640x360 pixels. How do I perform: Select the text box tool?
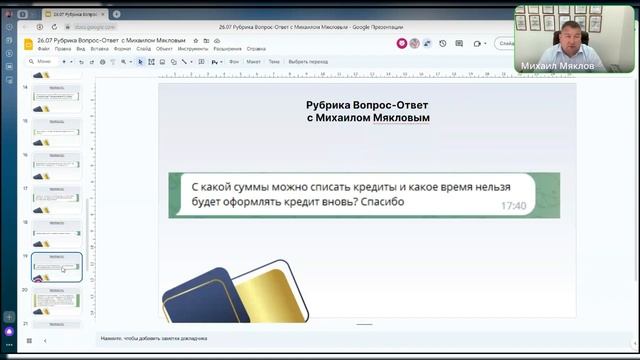[151, 62]
